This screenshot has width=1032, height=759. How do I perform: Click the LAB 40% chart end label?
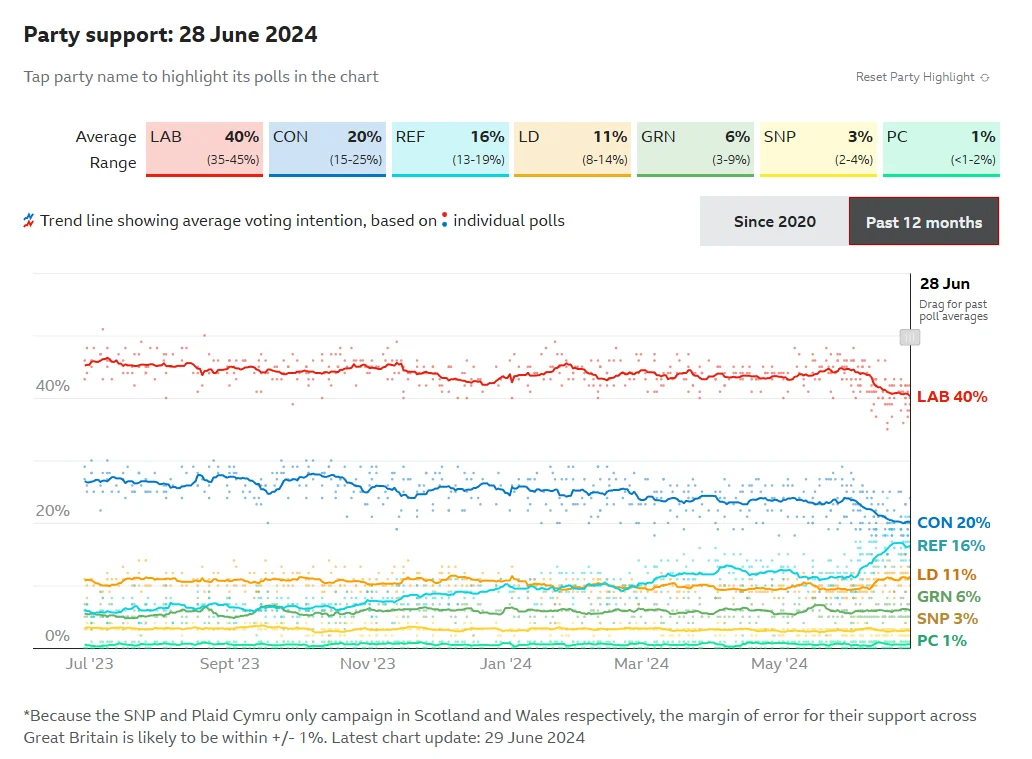(952, 397)
